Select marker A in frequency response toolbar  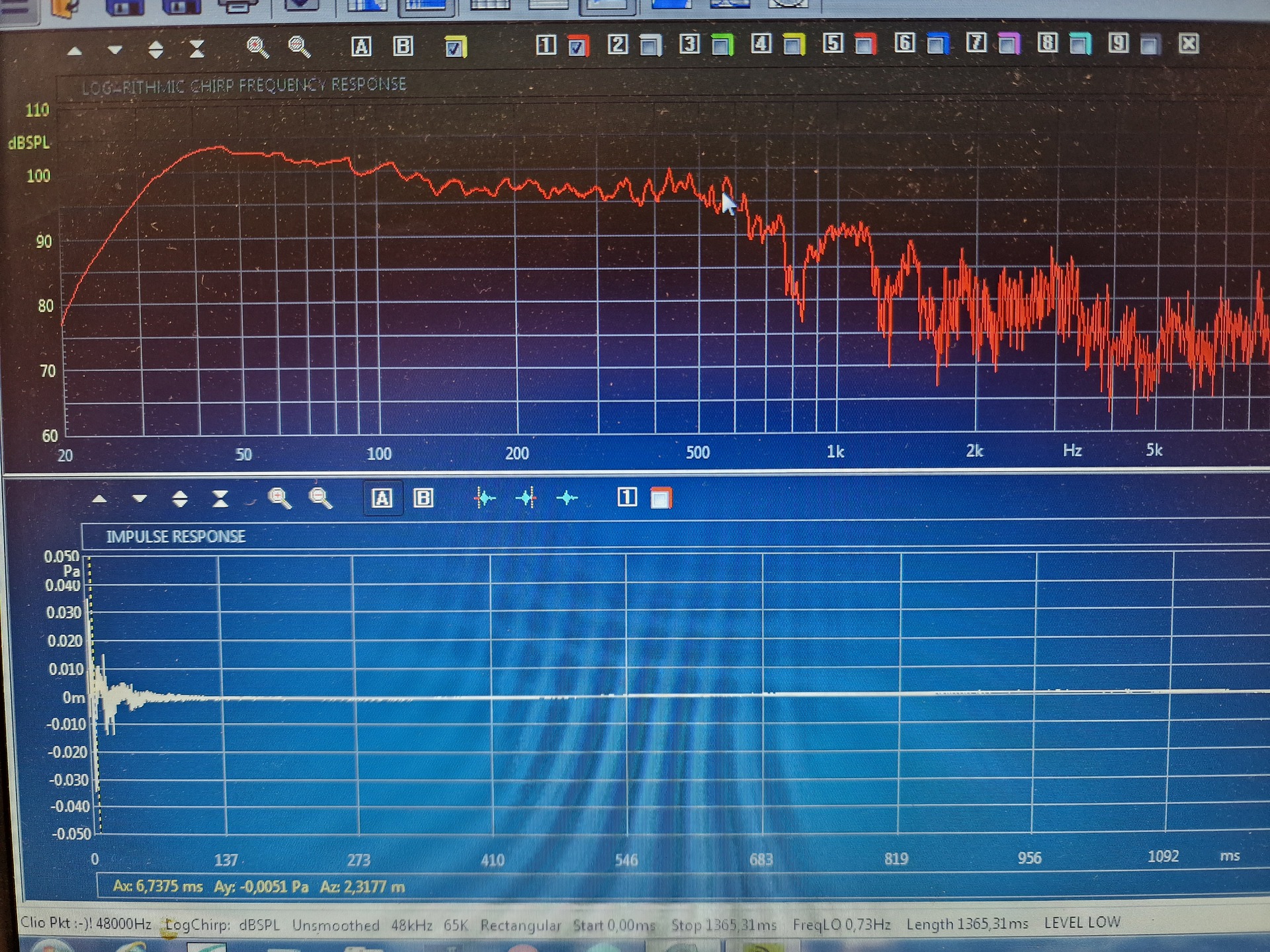click(x=361, y=46)
